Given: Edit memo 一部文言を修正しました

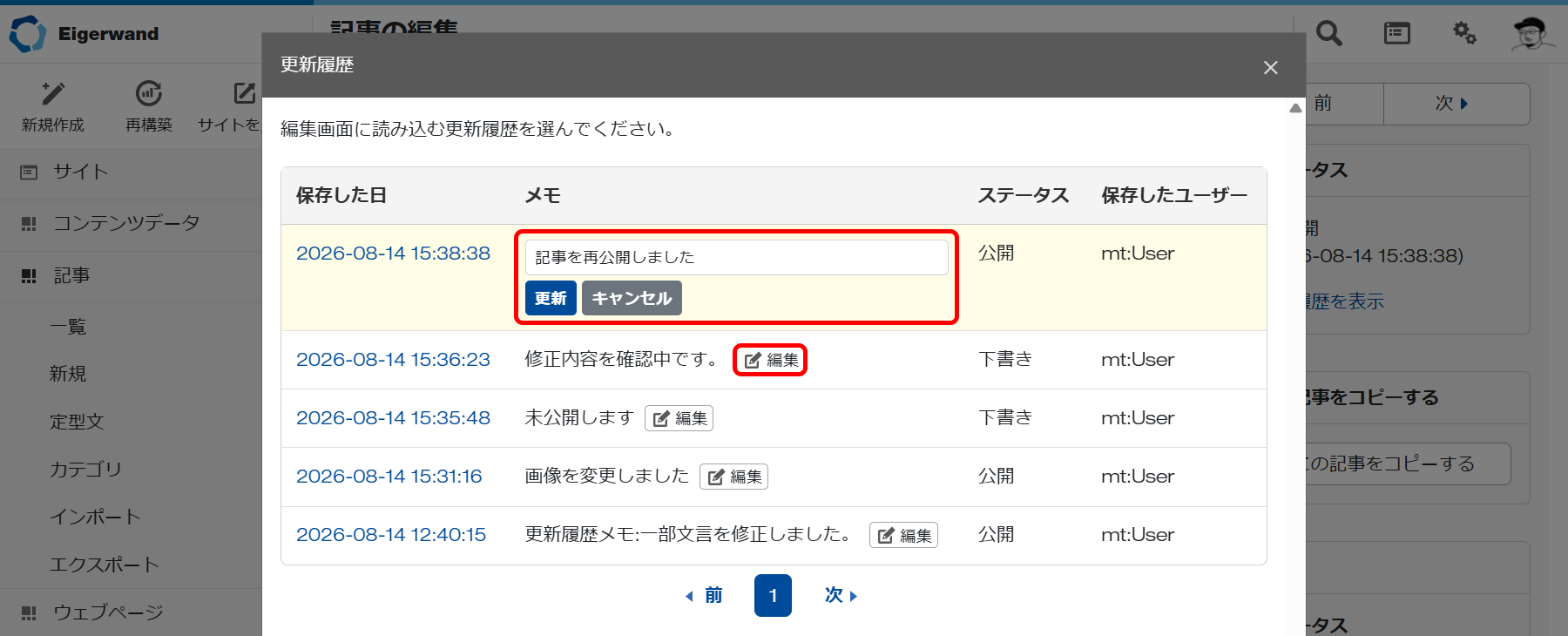Looking at the screenshot, I should click(903, 535).
